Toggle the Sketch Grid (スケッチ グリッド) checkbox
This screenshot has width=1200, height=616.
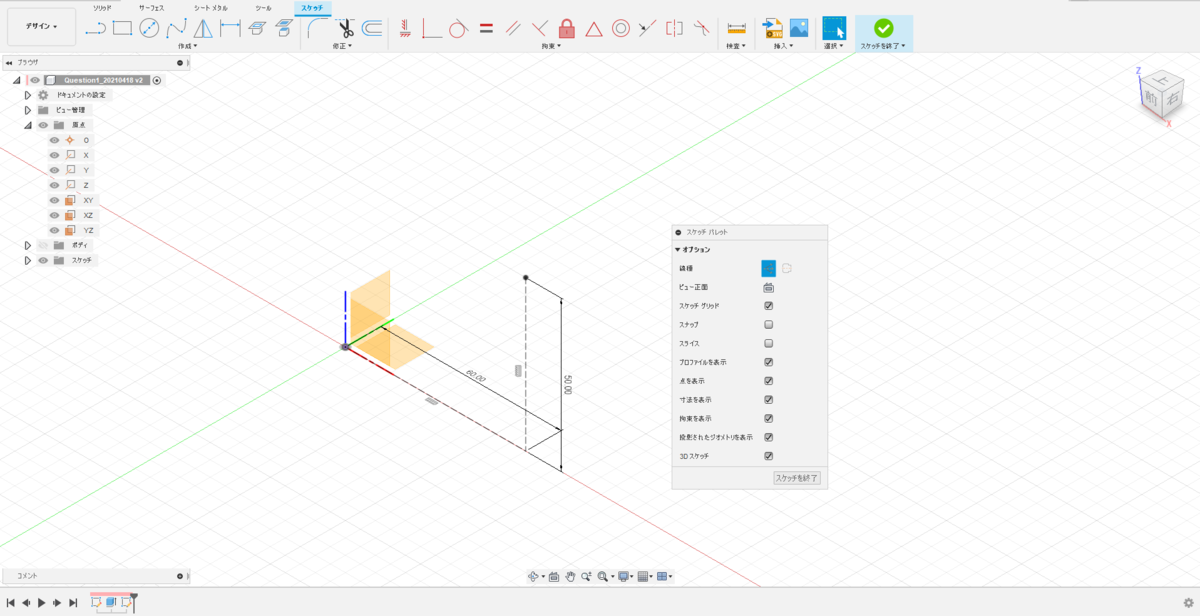(769, 306)
